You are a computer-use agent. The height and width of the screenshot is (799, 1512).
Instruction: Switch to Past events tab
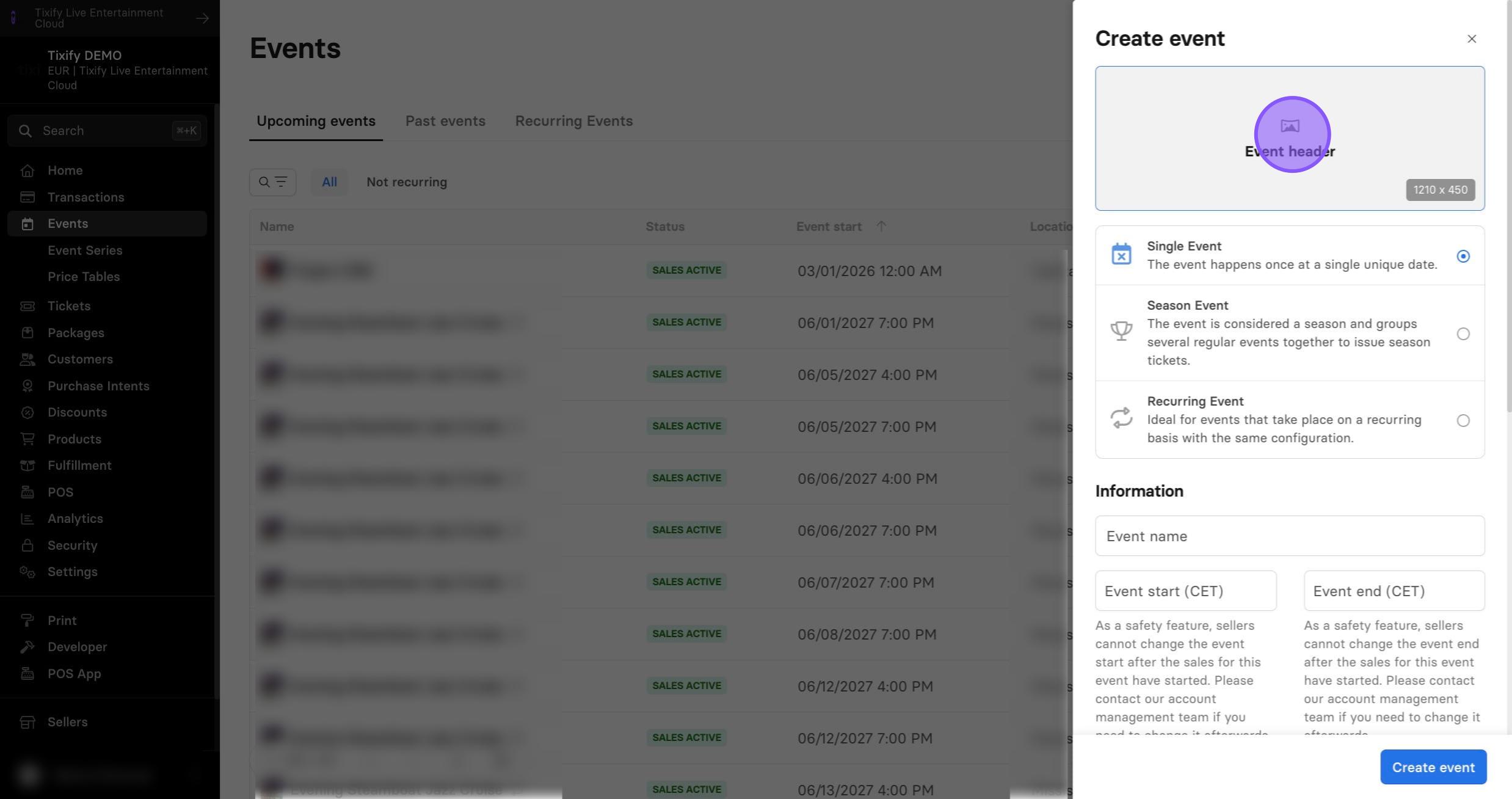(445, 121)
